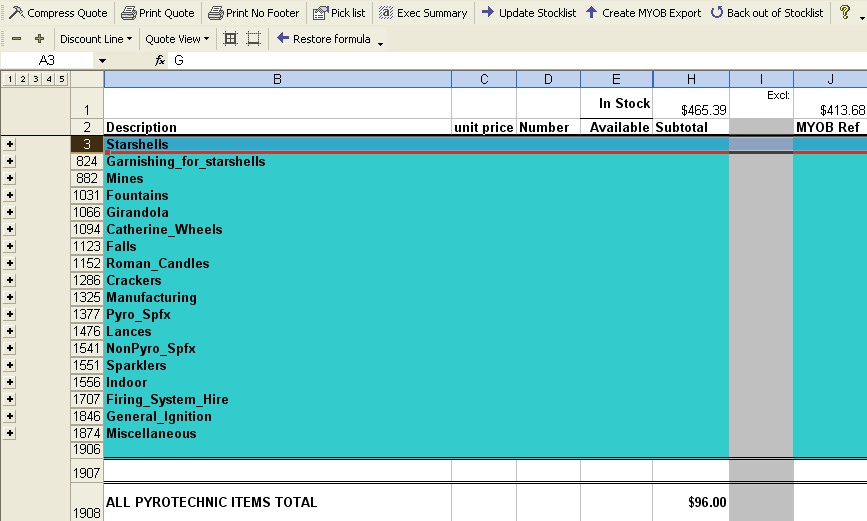Click the Compress Quote toolbar button
The height and width of the screenshot is (521, 867).
[x=58, y=13]
